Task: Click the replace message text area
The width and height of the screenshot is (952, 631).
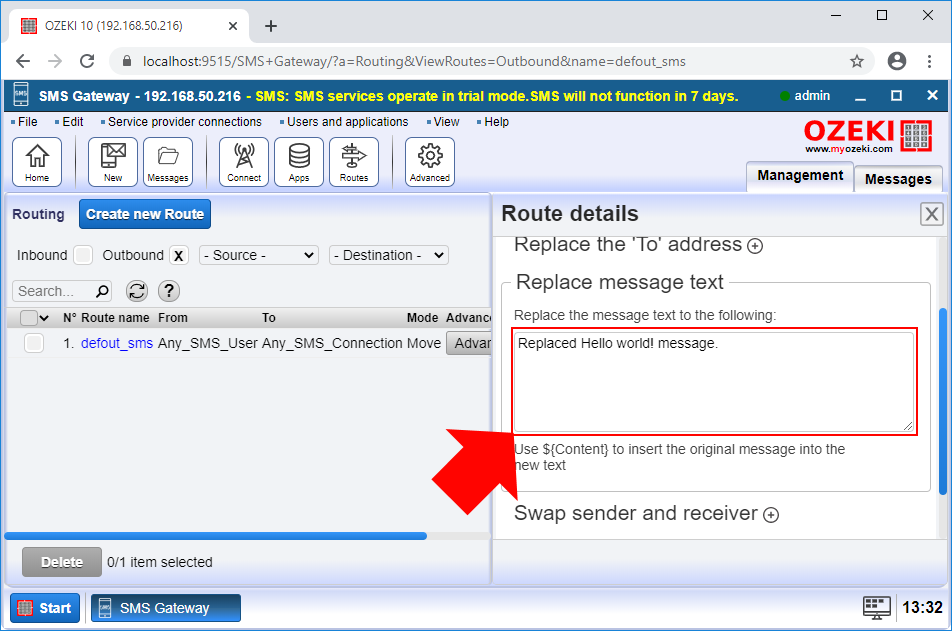Action: tap(714, 382)
